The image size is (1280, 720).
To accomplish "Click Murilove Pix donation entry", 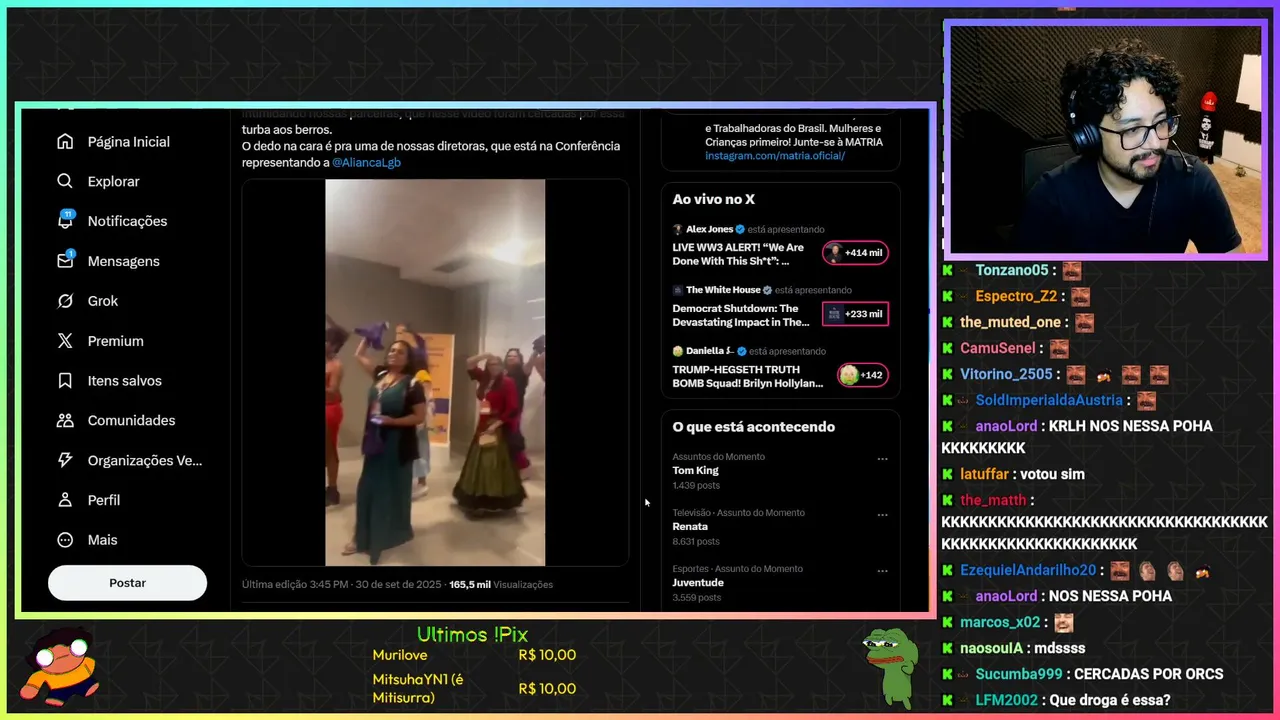I will (474, 655).
